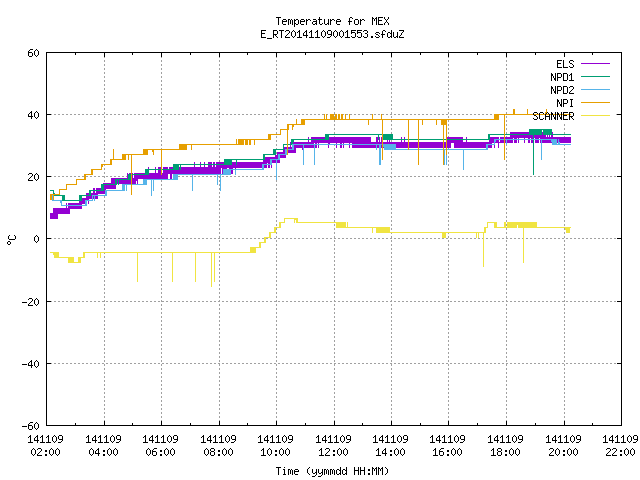Click the y-axis tick label 0

(x=37, y=239)
